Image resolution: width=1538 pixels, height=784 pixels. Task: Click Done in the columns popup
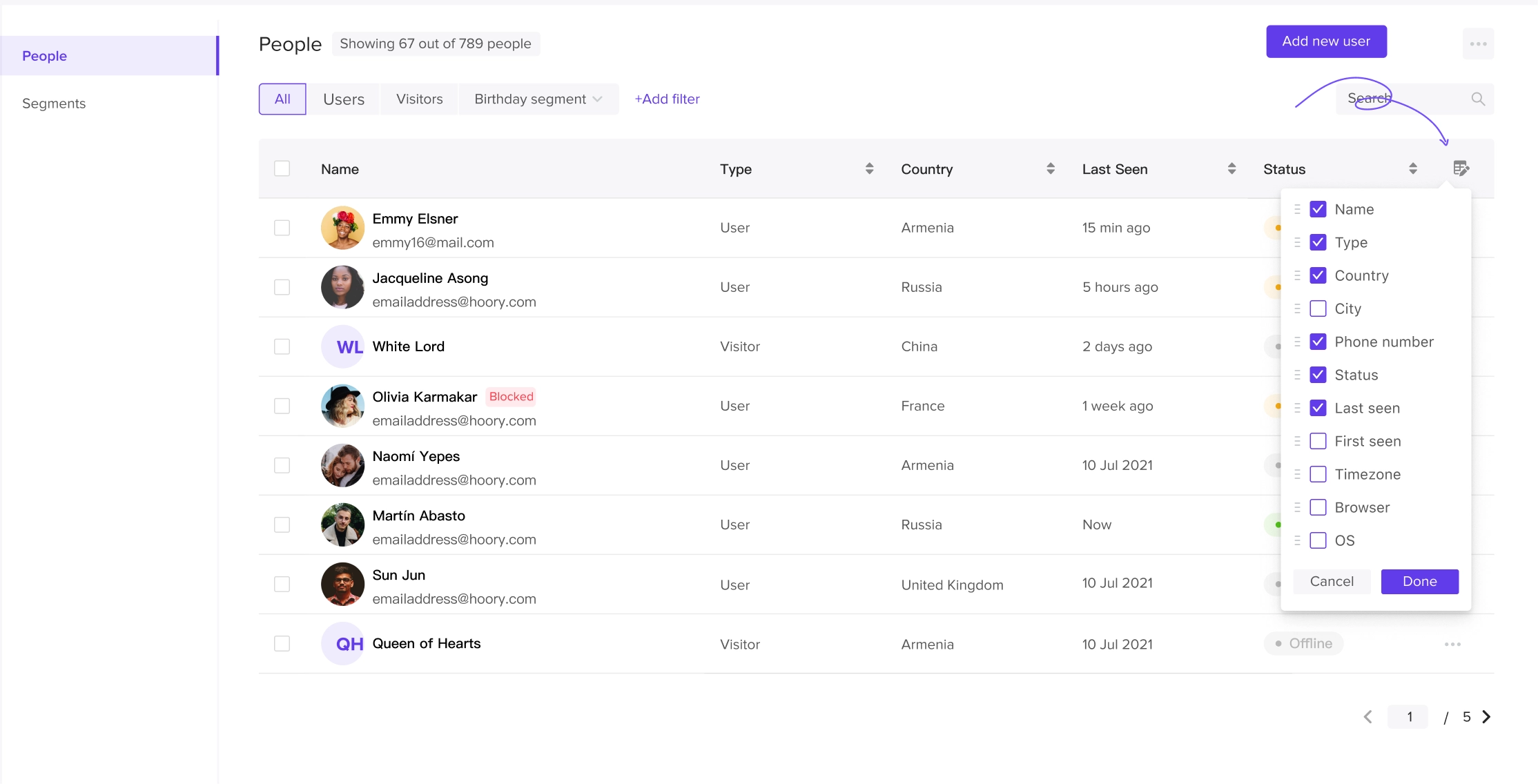click(x=1419, y=581)
